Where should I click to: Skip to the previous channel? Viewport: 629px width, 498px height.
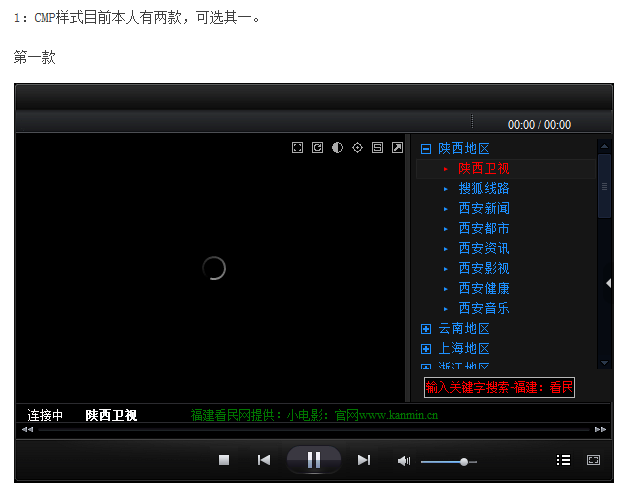(264, 460)
